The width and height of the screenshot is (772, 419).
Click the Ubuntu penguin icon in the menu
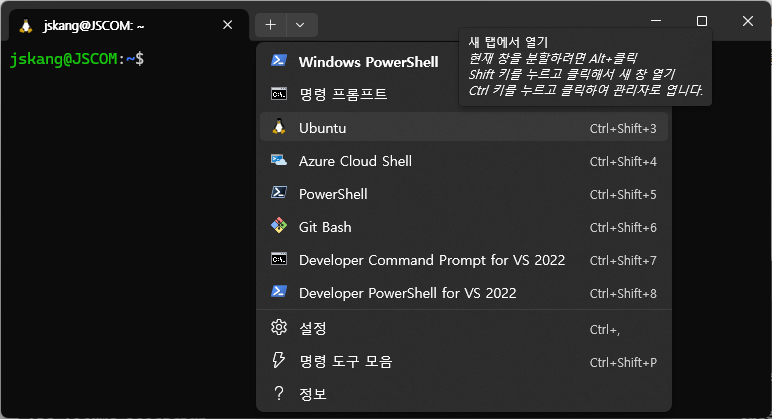(279, 127)
